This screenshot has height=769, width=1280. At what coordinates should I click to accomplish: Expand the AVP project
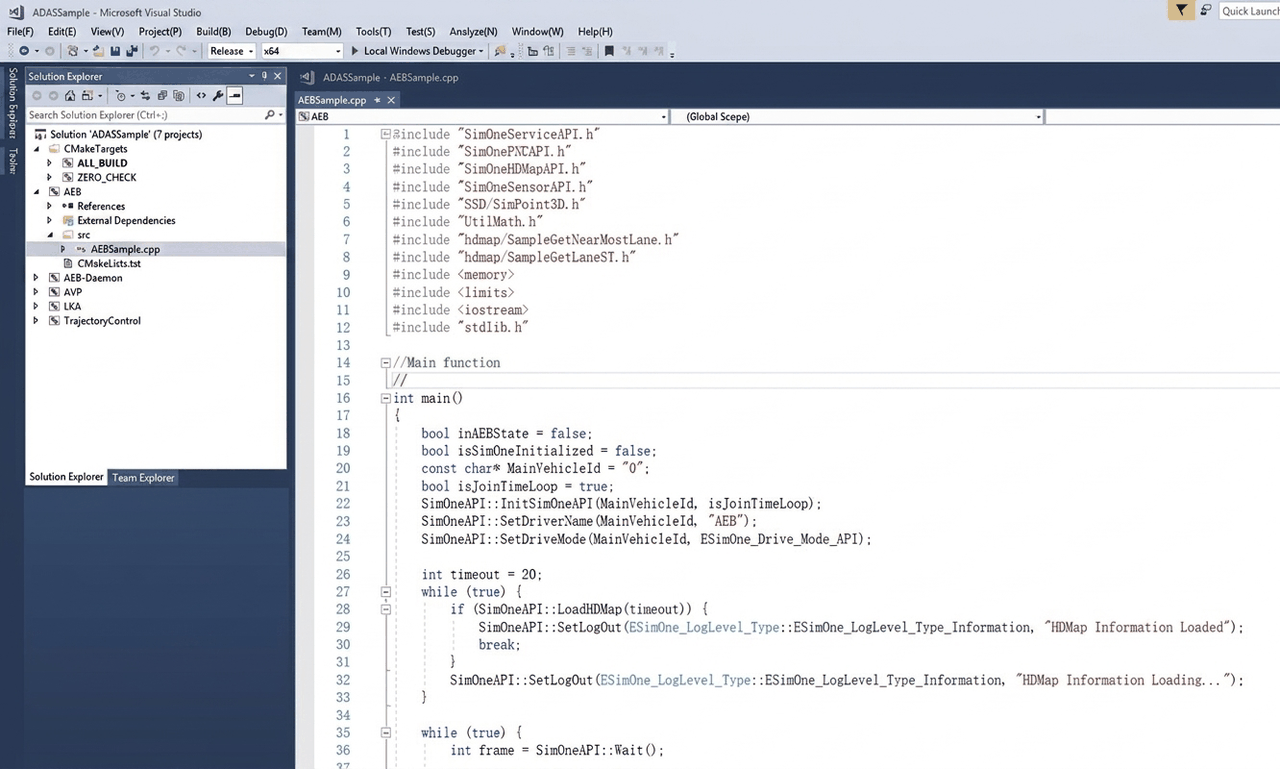37,292
